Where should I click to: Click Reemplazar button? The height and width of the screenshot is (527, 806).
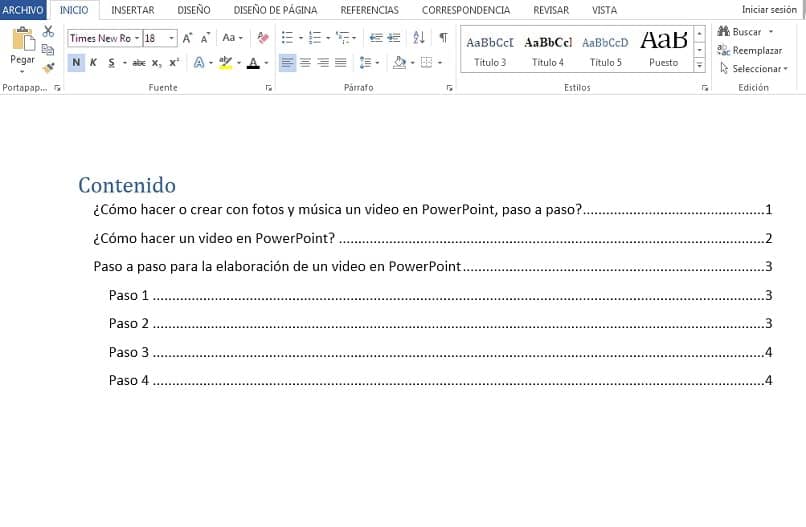click(750, 50)
